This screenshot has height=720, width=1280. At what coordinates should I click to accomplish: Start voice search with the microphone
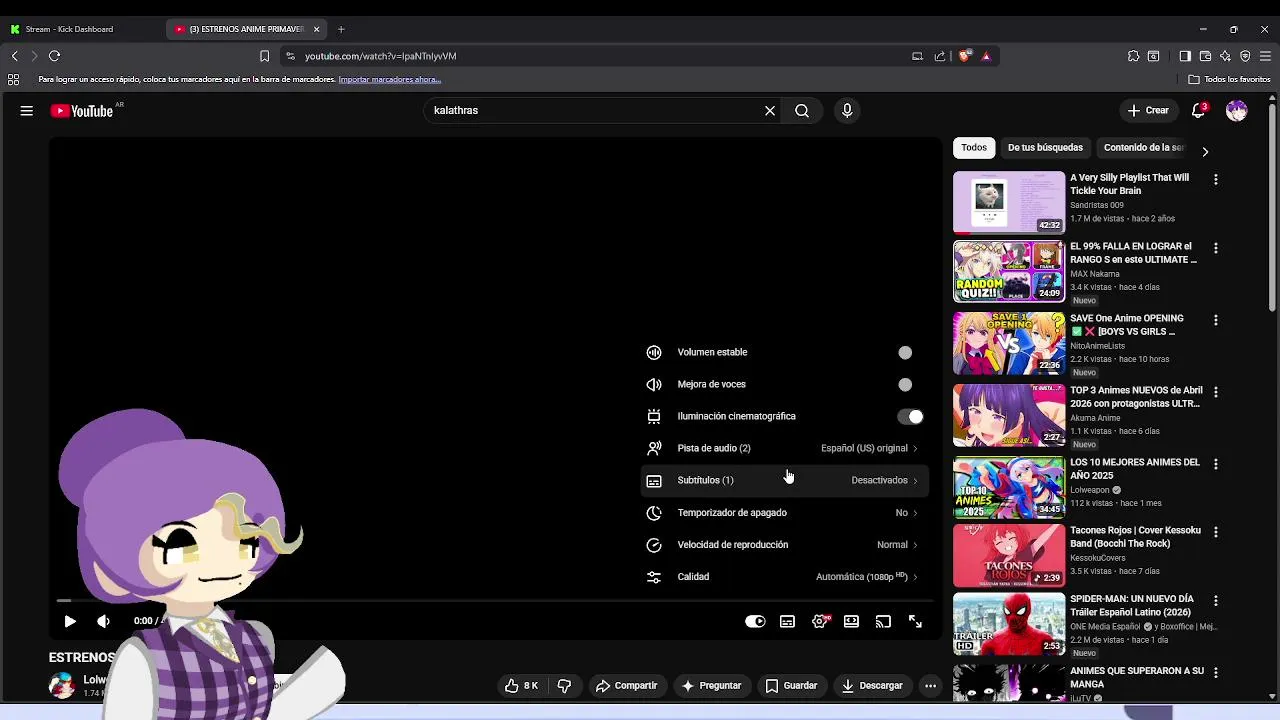point(847,111)
